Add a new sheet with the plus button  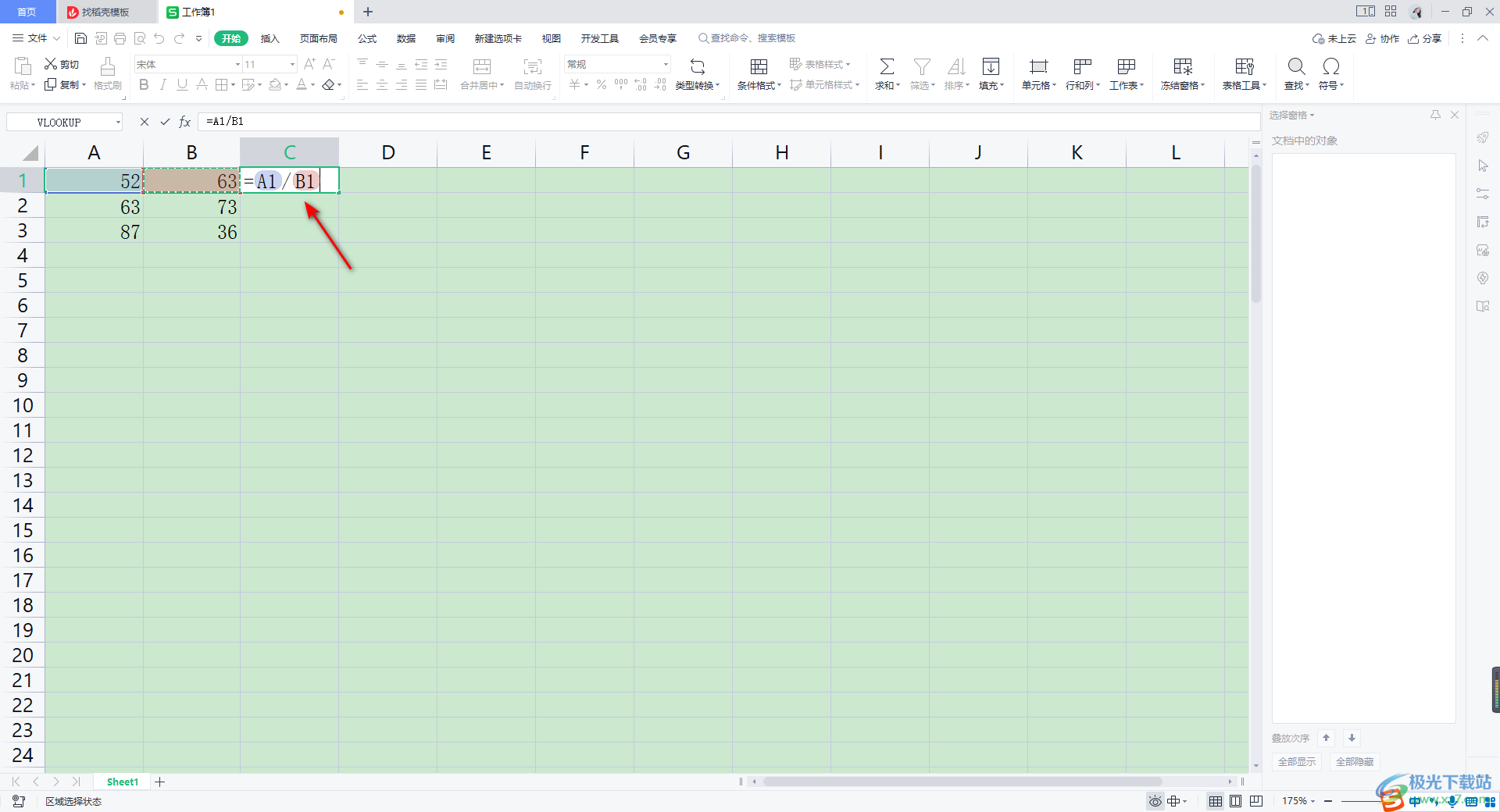(160, 782)
